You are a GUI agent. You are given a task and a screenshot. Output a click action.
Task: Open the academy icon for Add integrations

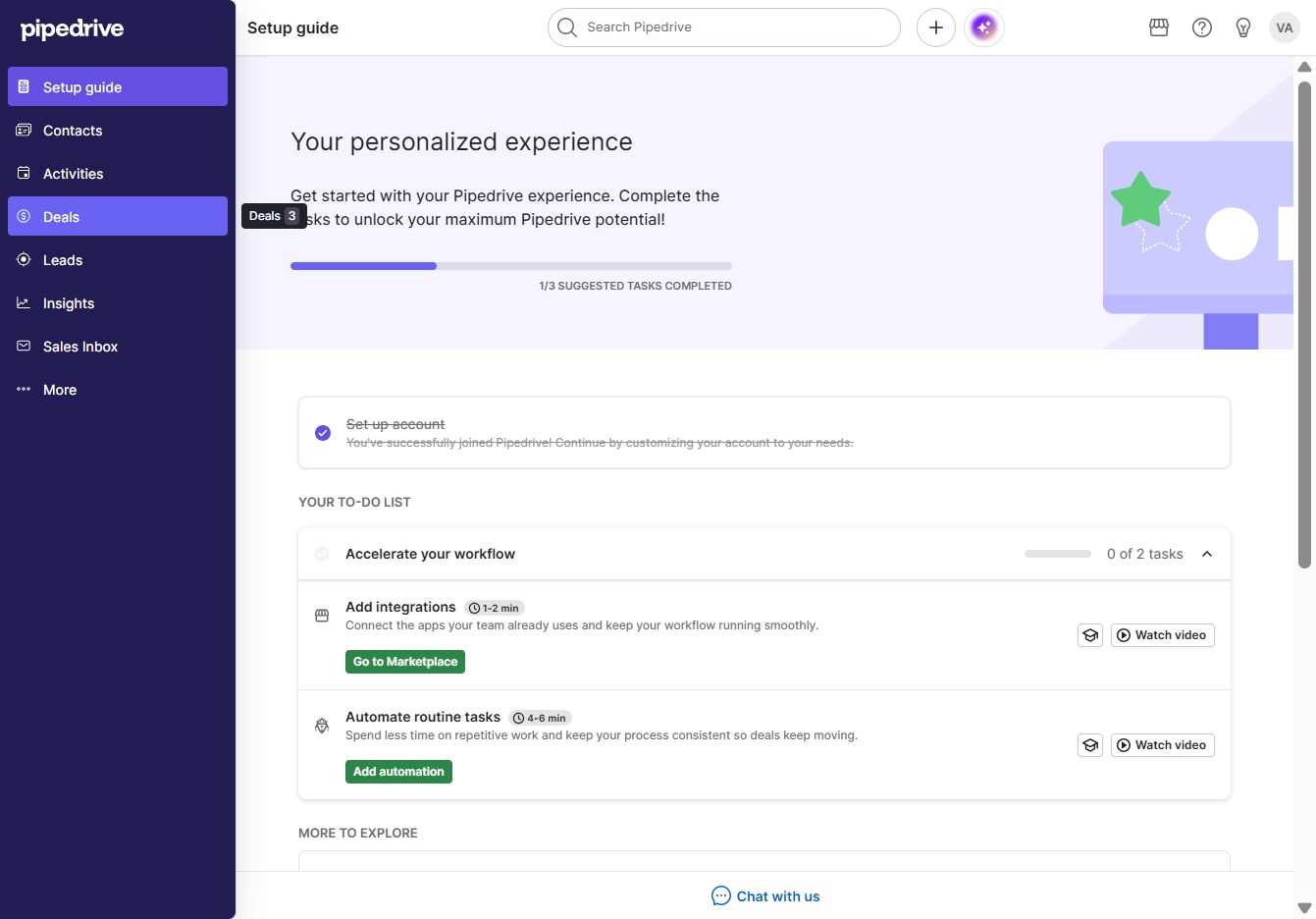coord(1090,635)
